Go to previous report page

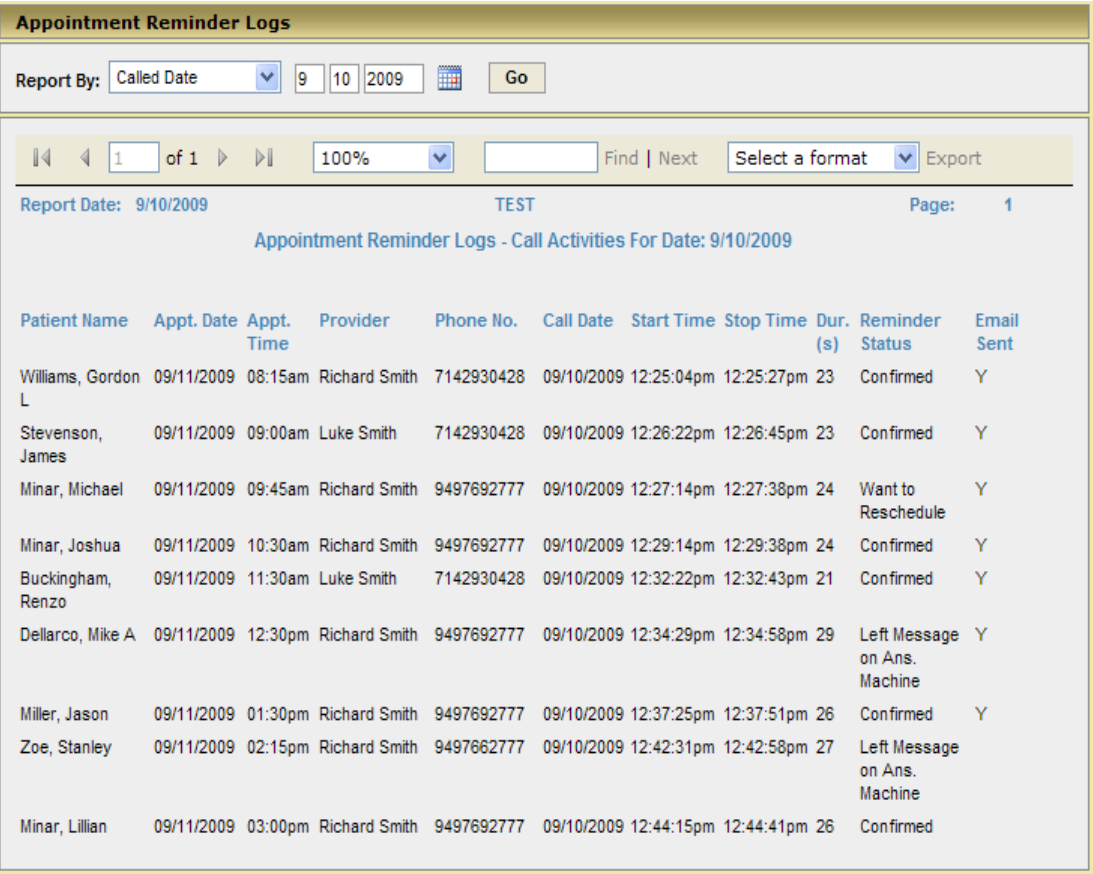point(85,158)
